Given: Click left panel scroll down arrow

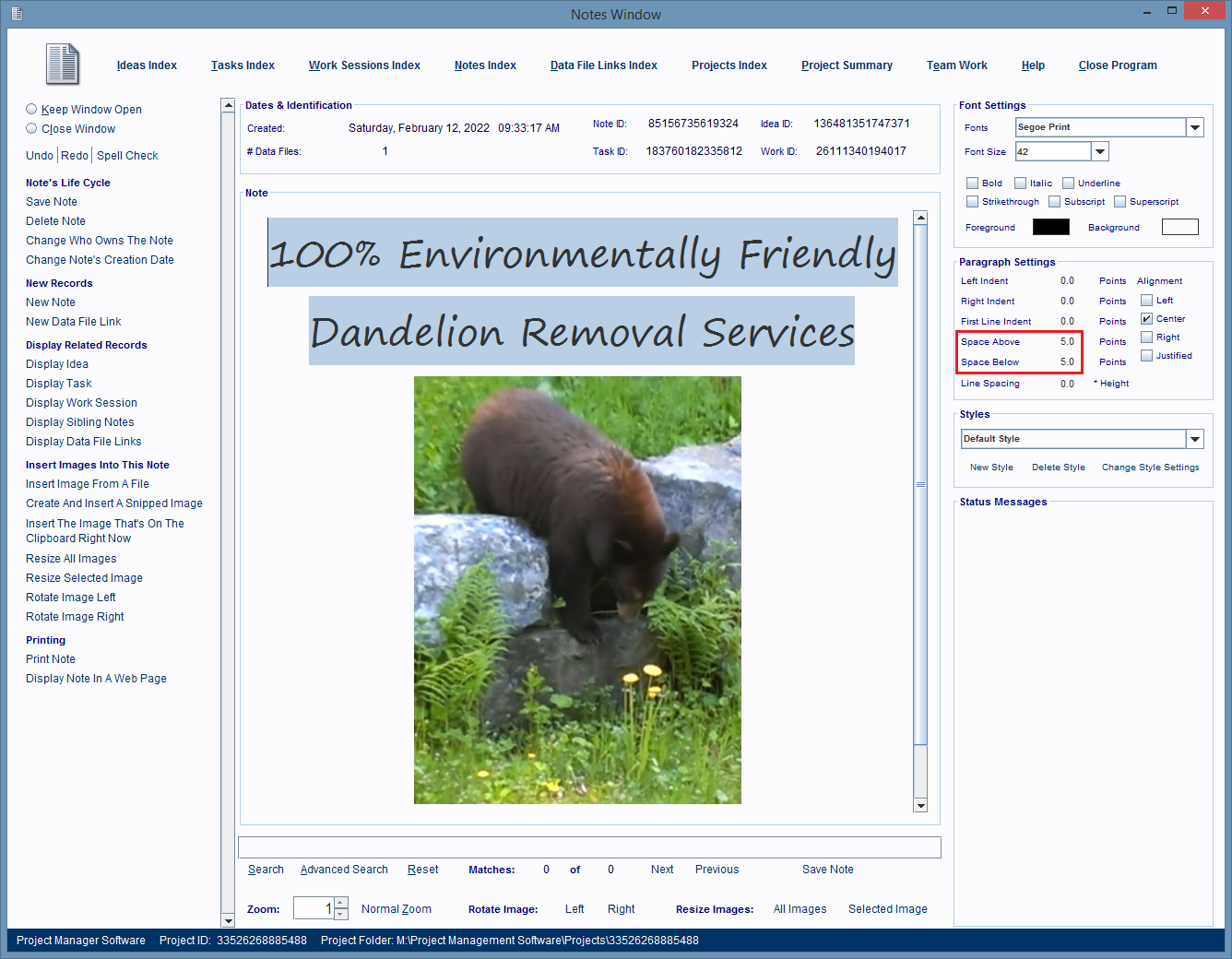Looking at the screenshot, I should point(228,920).
